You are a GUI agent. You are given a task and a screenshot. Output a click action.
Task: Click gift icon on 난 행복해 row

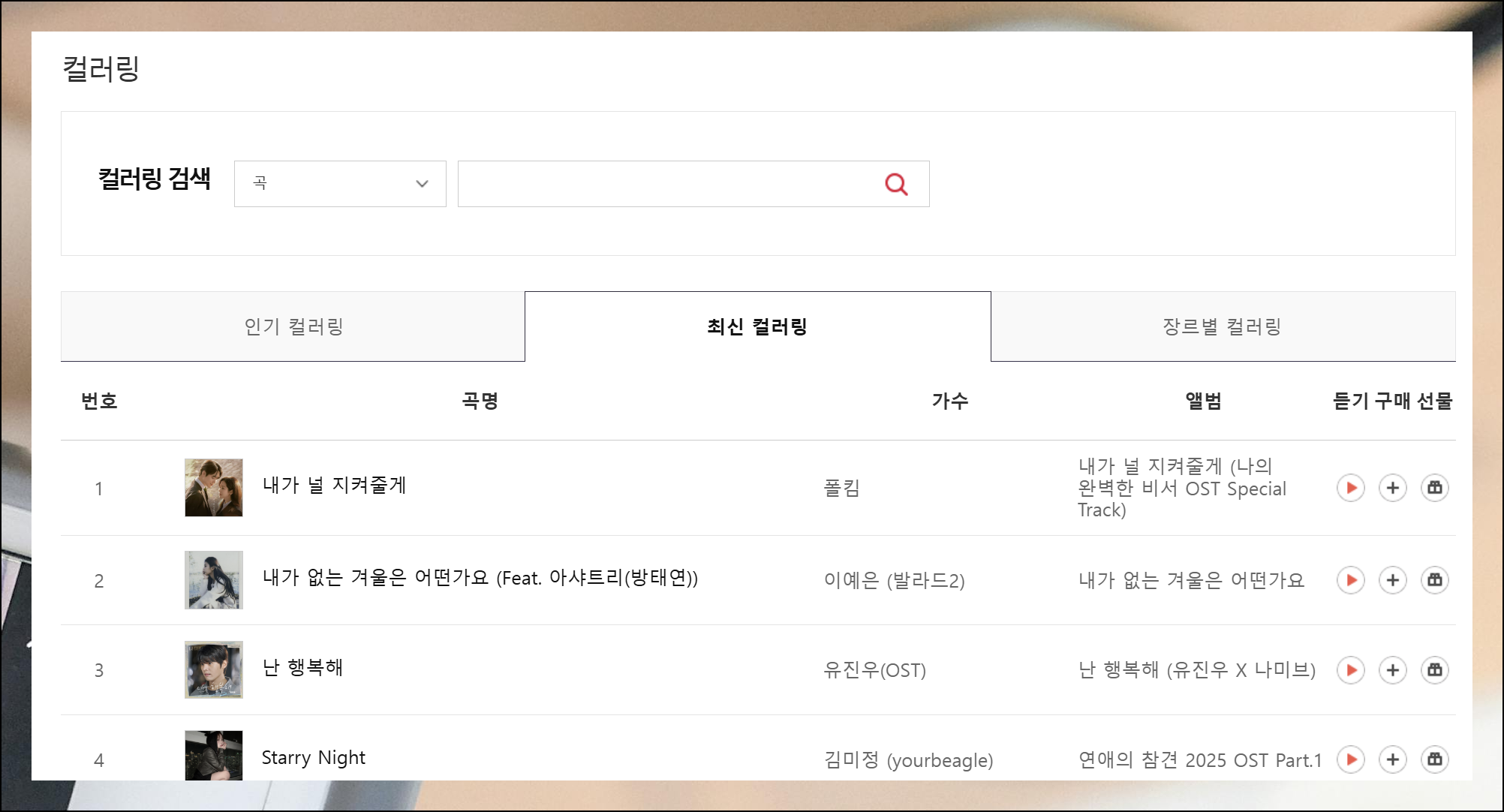point(1434,670)
